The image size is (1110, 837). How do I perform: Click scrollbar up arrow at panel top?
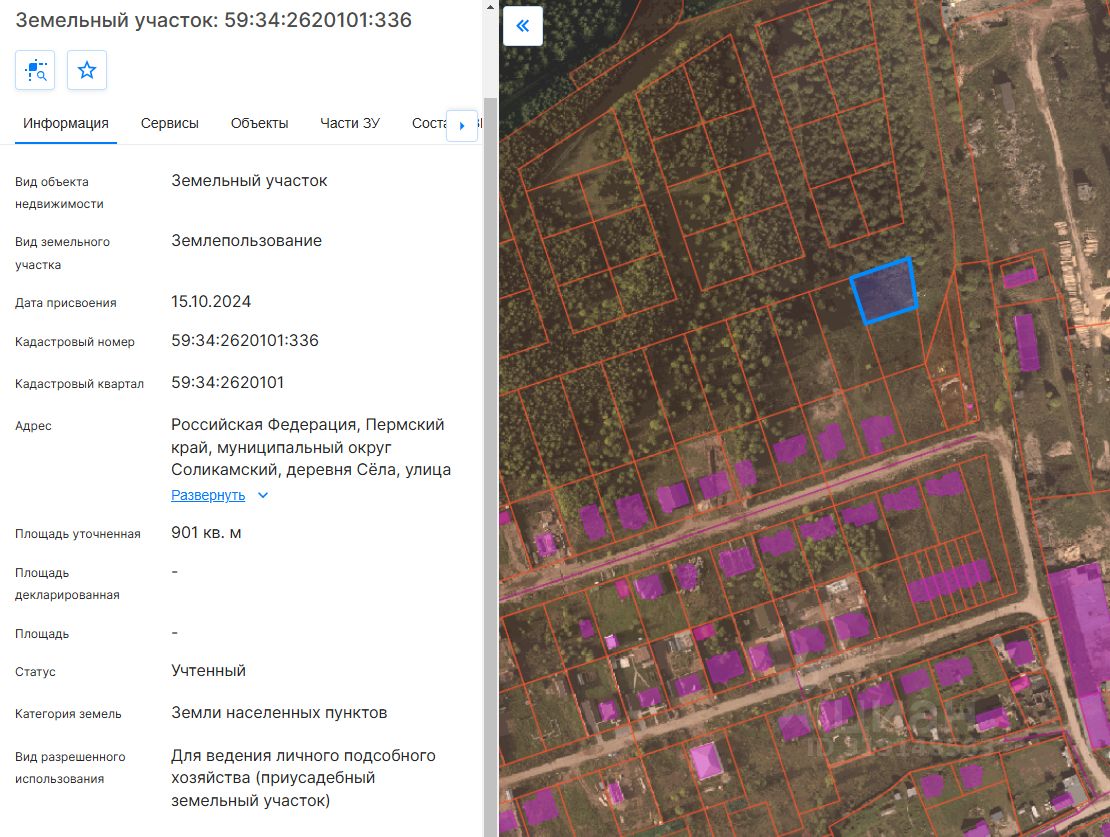pos(491,7)
